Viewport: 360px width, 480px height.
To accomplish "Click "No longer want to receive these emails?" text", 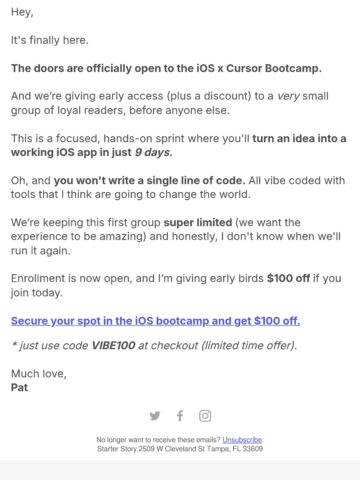I will click(x=158, y=440).
